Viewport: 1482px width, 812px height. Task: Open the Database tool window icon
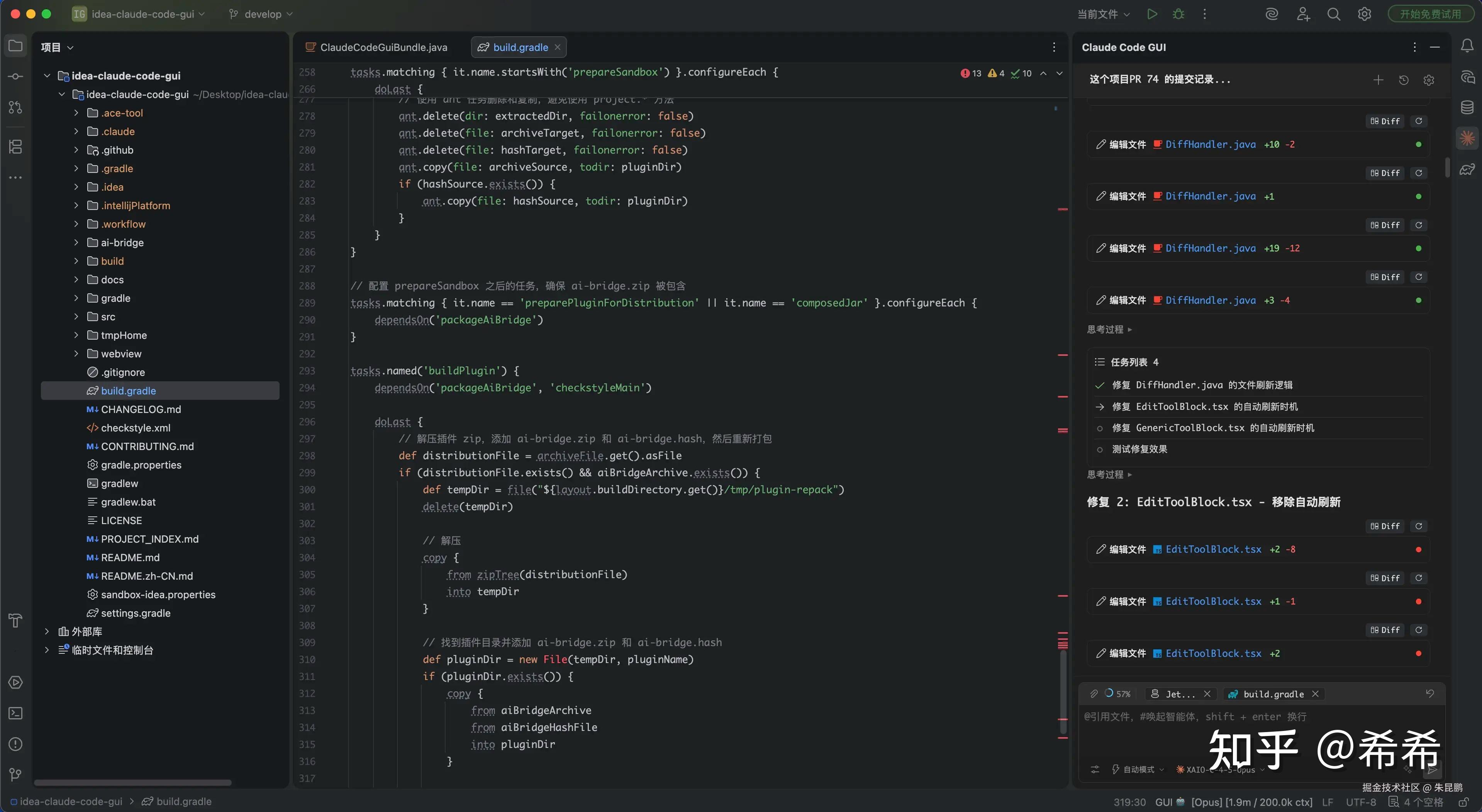pos(1467,107)
